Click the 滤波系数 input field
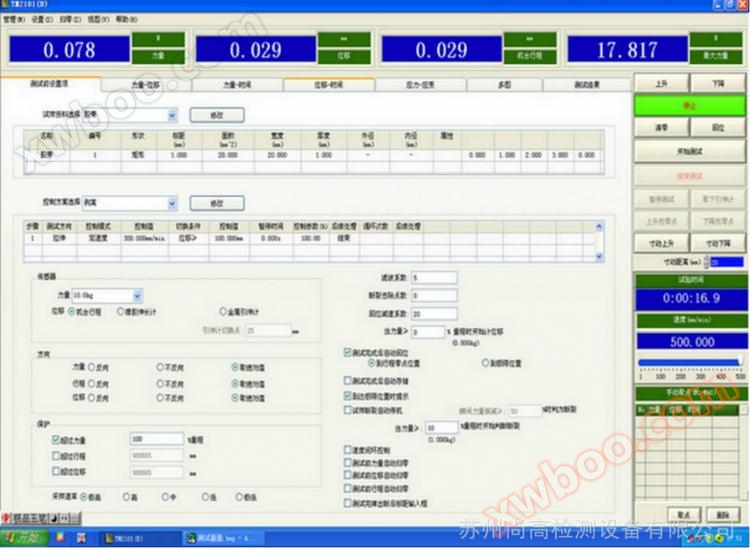750x548 pixels. point(434,277)
